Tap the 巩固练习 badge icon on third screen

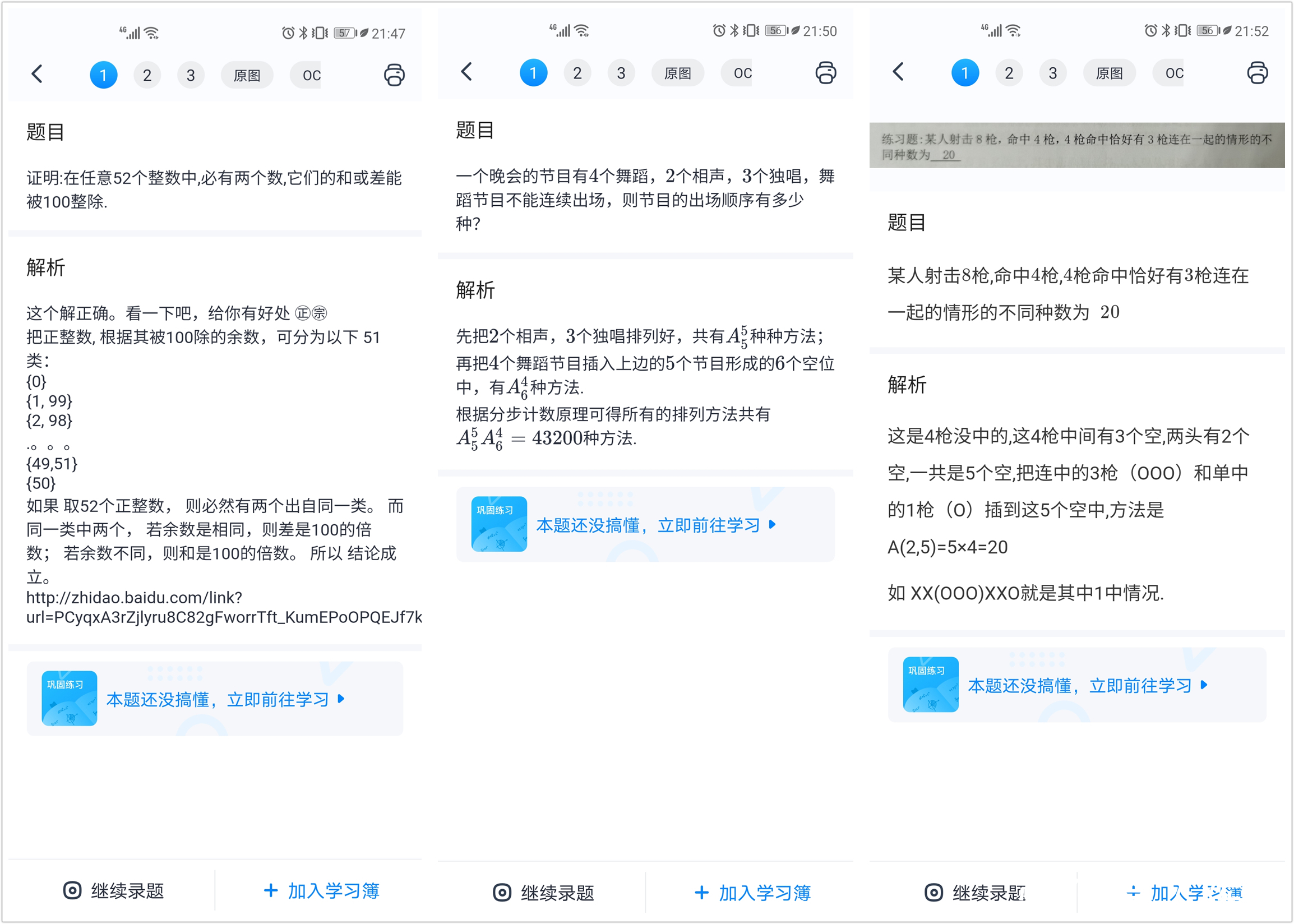point(931,685)
